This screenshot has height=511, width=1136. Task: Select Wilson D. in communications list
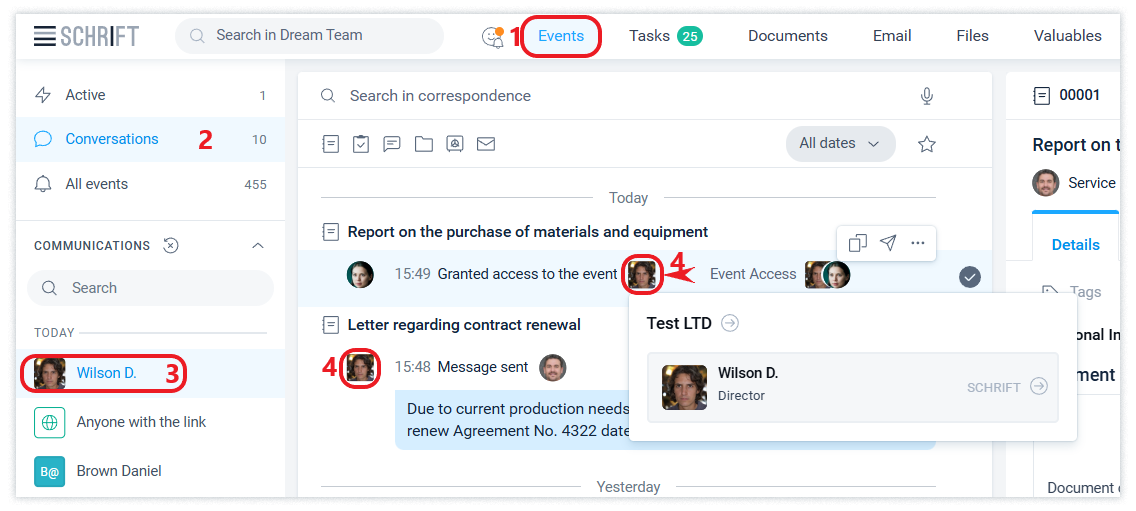point(106,373)
